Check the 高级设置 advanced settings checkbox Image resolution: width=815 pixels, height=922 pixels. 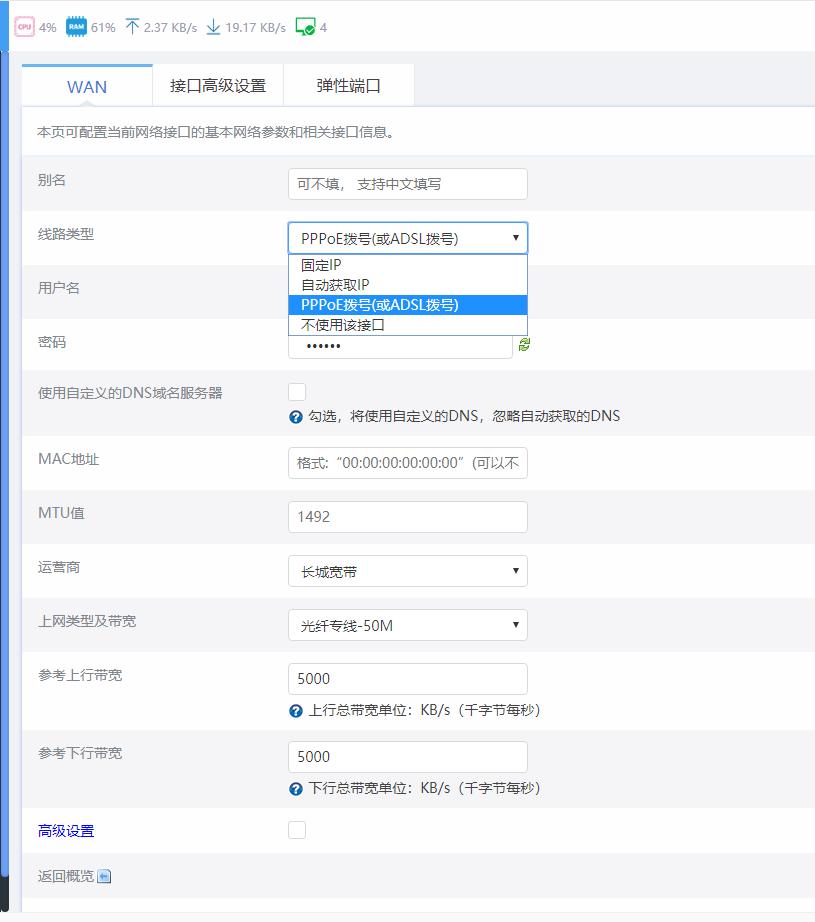coord(297,829)
